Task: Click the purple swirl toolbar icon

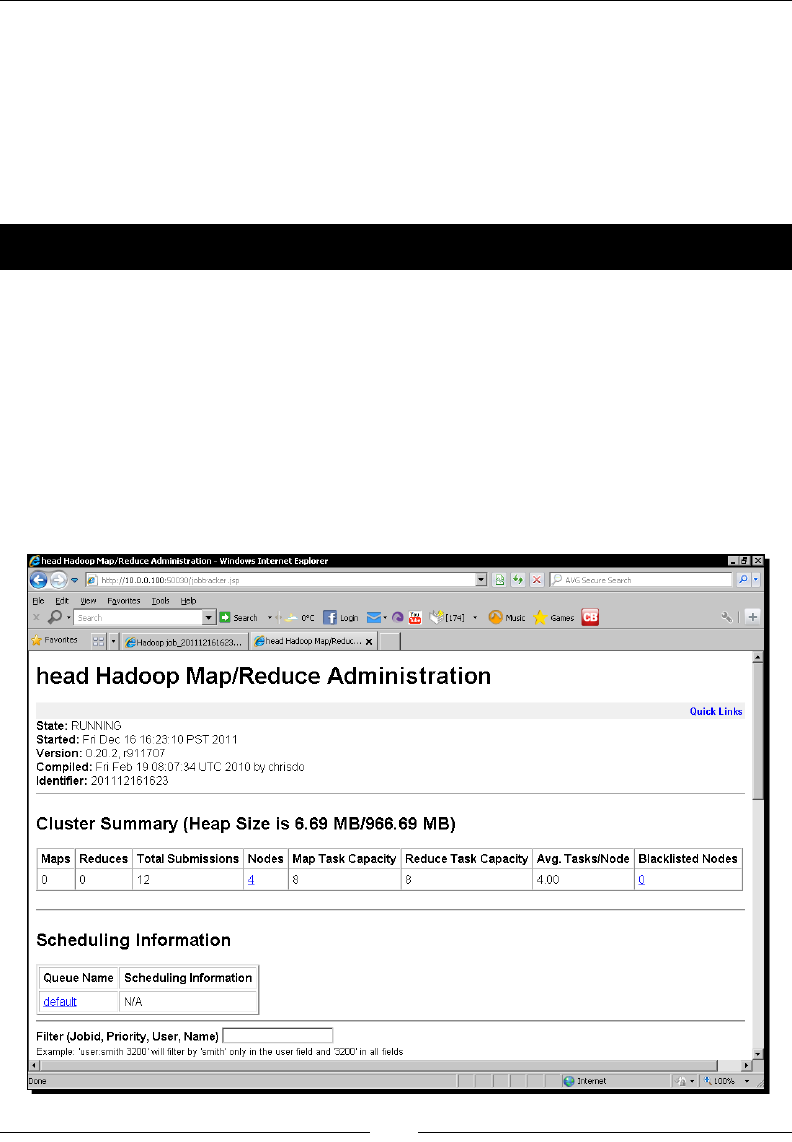Action: click(397, 618)
